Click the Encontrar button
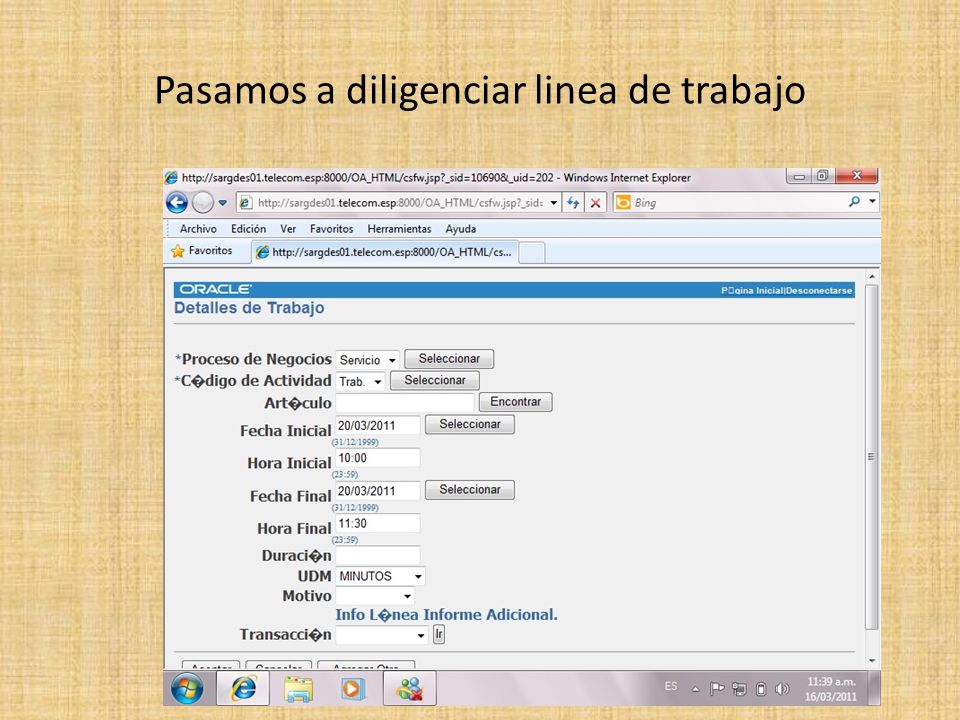This screenshot has width=960, height=720. pos(516,402)
